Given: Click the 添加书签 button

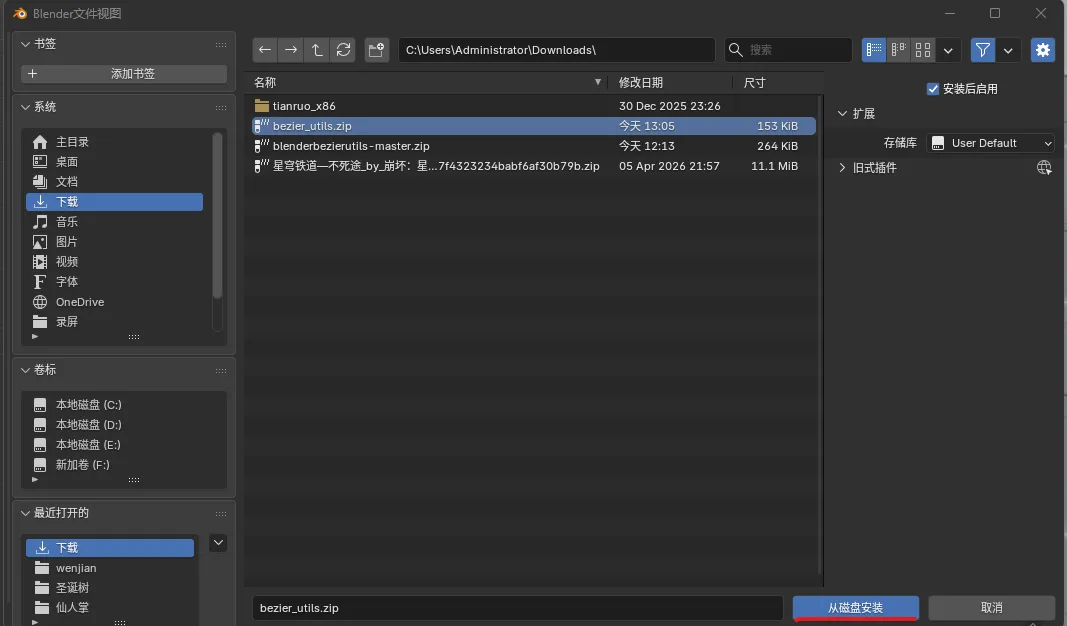Looking at the screenshot, I should [124, 73].
